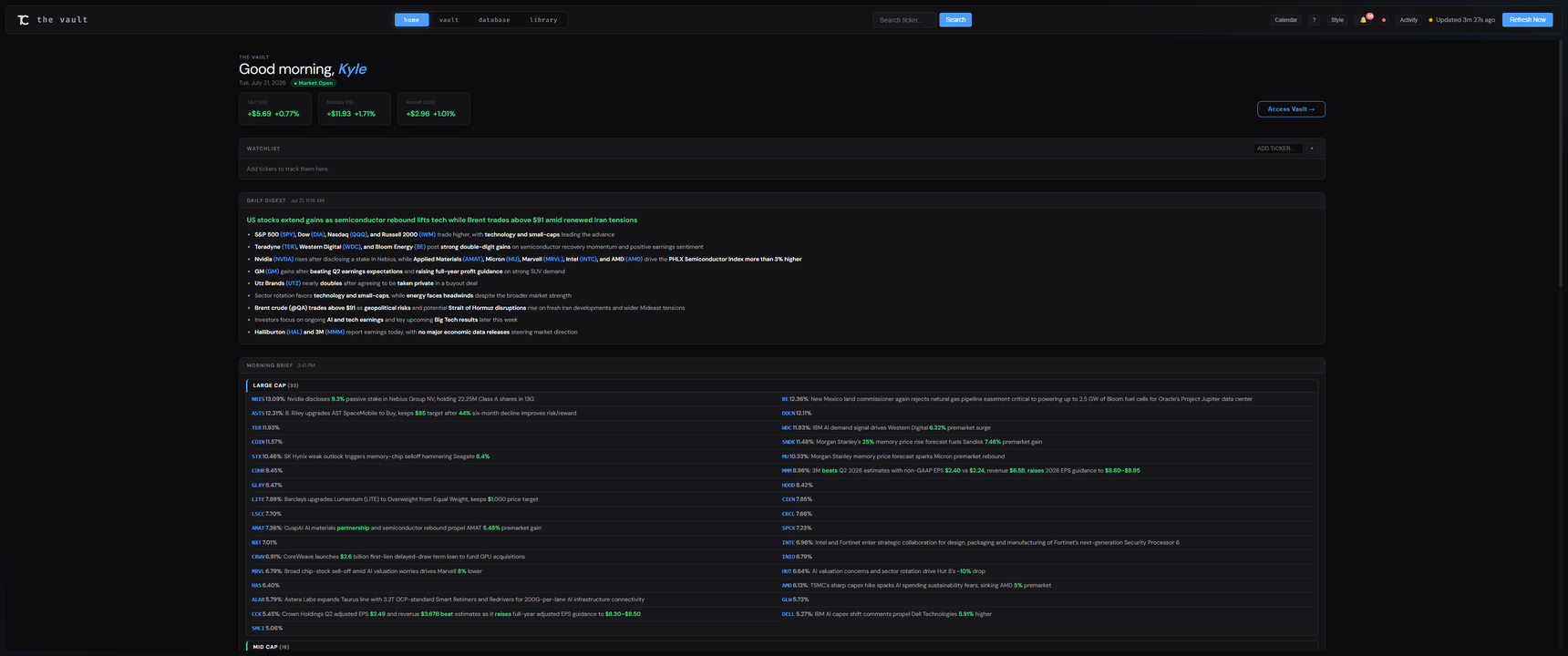Click the TER ticker in Large Cap
1568x656 pixels.
pos(256,428)
